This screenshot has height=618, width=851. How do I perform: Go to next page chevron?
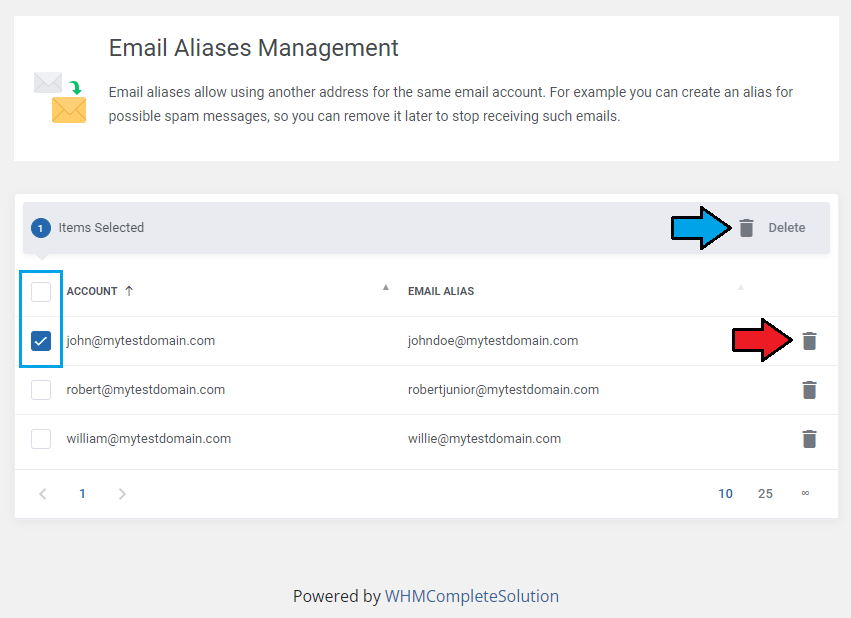pyautogui.click(x=122, y=494)
